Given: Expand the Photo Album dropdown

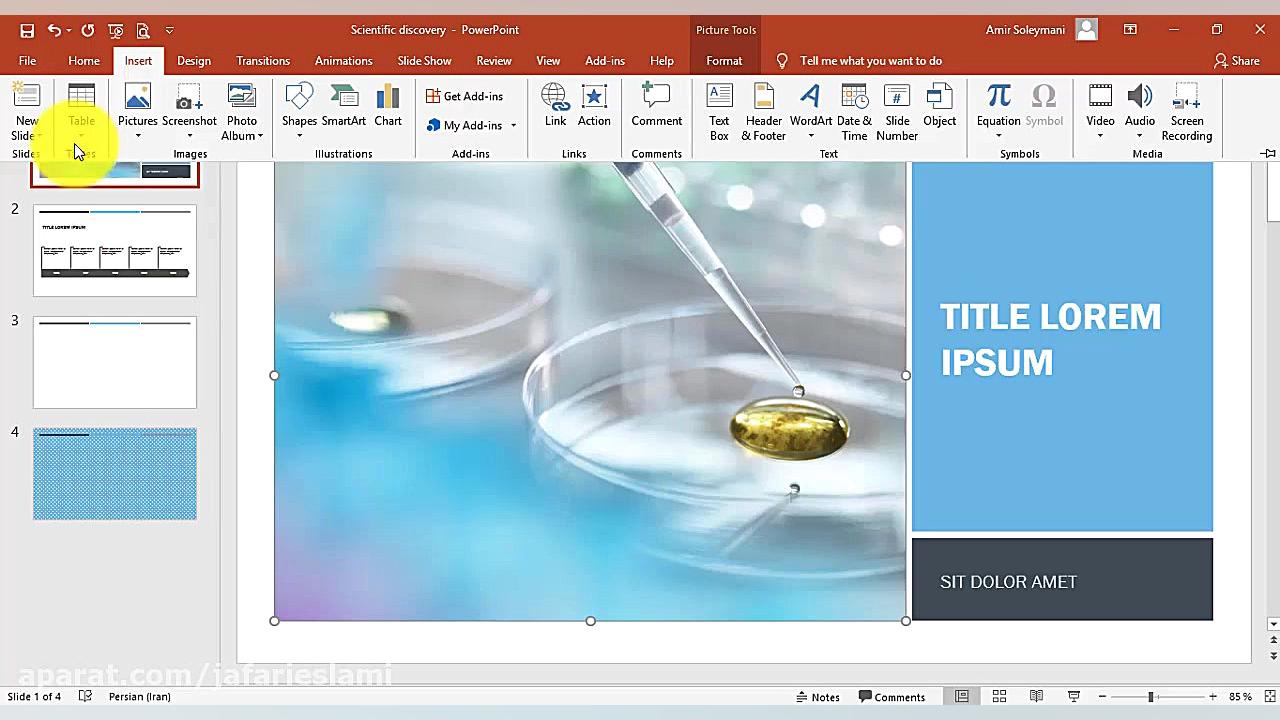Looking at the screenshot, I should click(x=259, y=137).
